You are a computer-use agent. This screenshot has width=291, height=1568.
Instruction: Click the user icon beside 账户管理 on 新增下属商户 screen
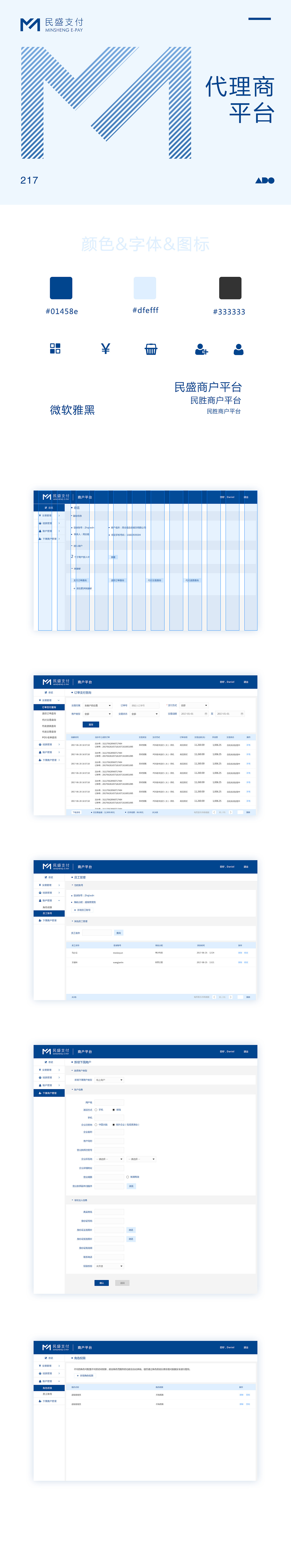(40, 1085)
